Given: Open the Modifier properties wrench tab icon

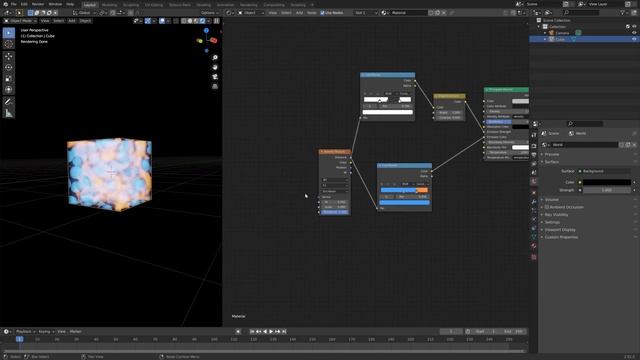Looking at the screenshot, I should pyautogui.click(x=534, y=202).
